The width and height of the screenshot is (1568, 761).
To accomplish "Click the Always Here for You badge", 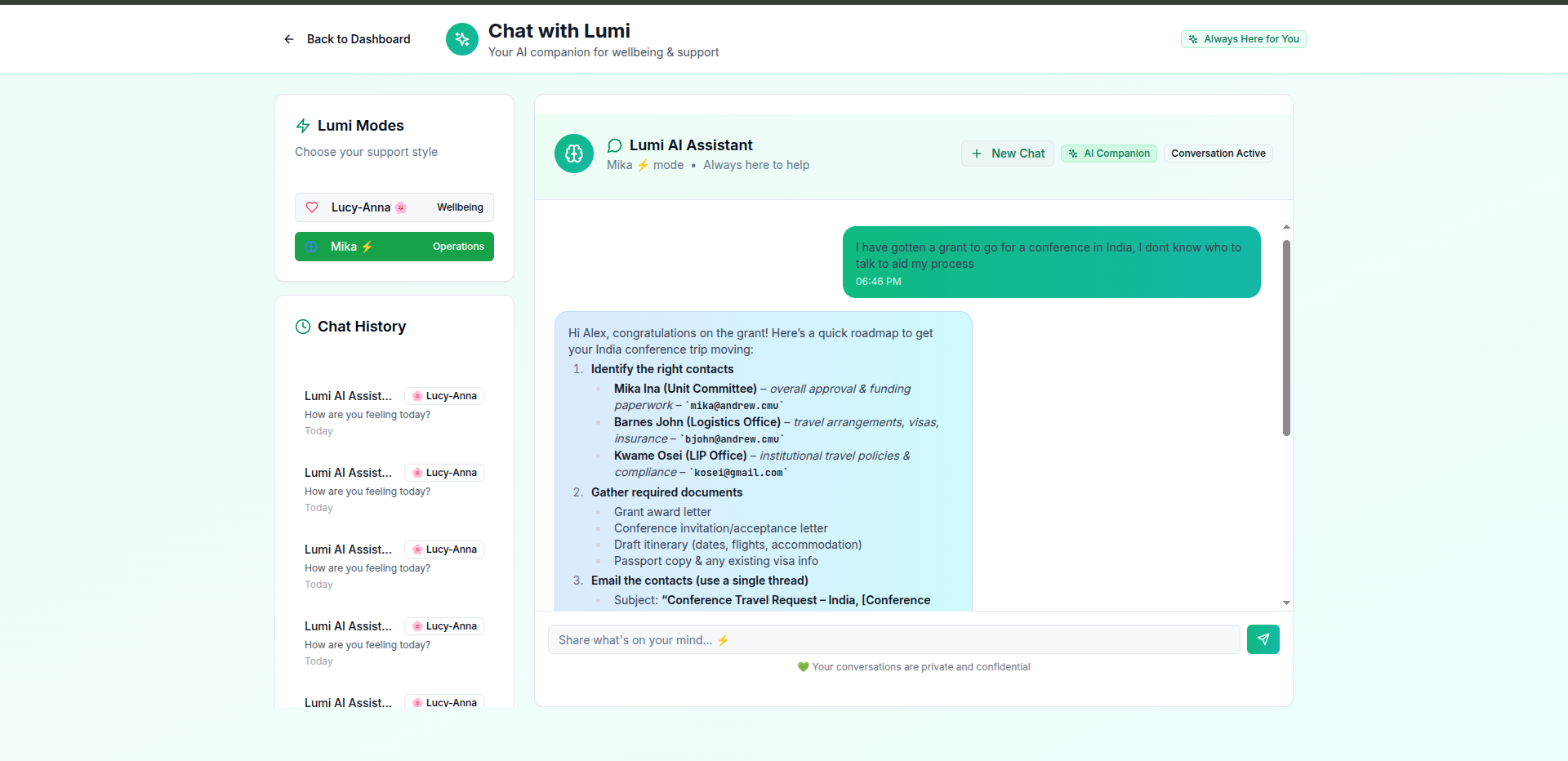I will point(1243,39).
